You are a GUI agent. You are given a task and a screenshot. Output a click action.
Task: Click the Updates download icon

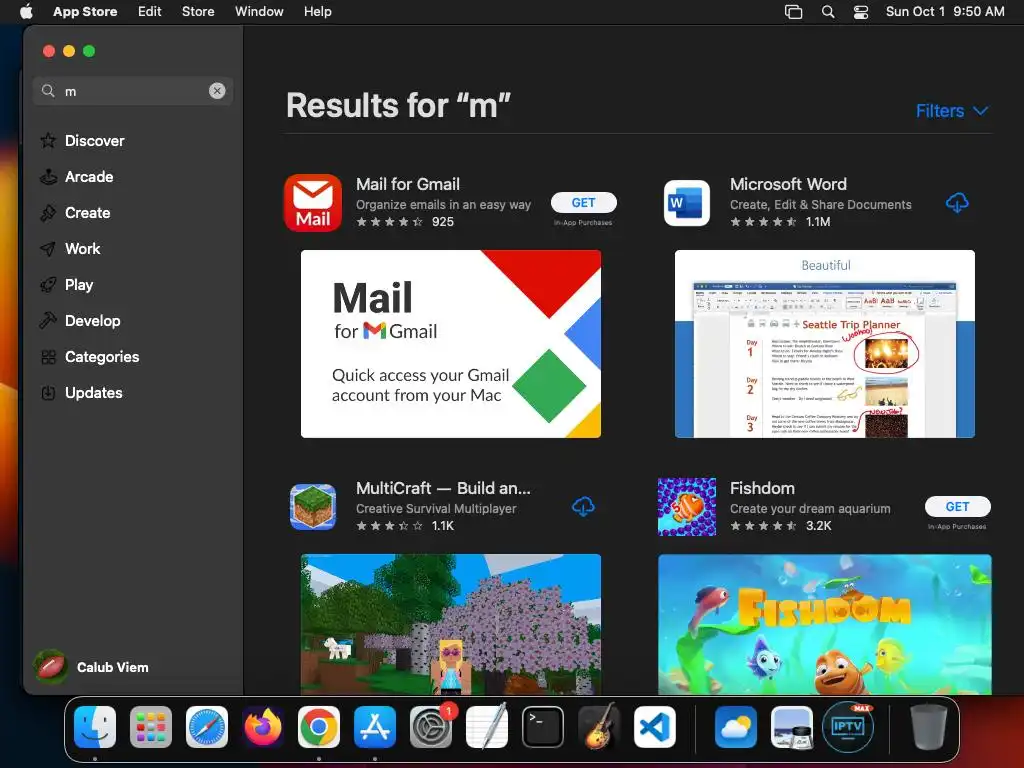coord(48,392)
